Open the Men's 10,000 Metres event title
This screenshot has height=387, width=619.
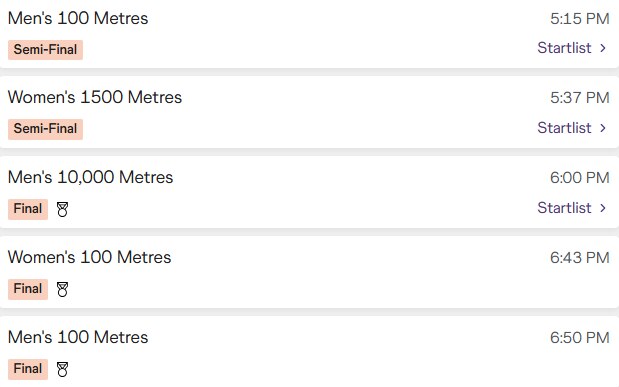(x=90, y=177)
